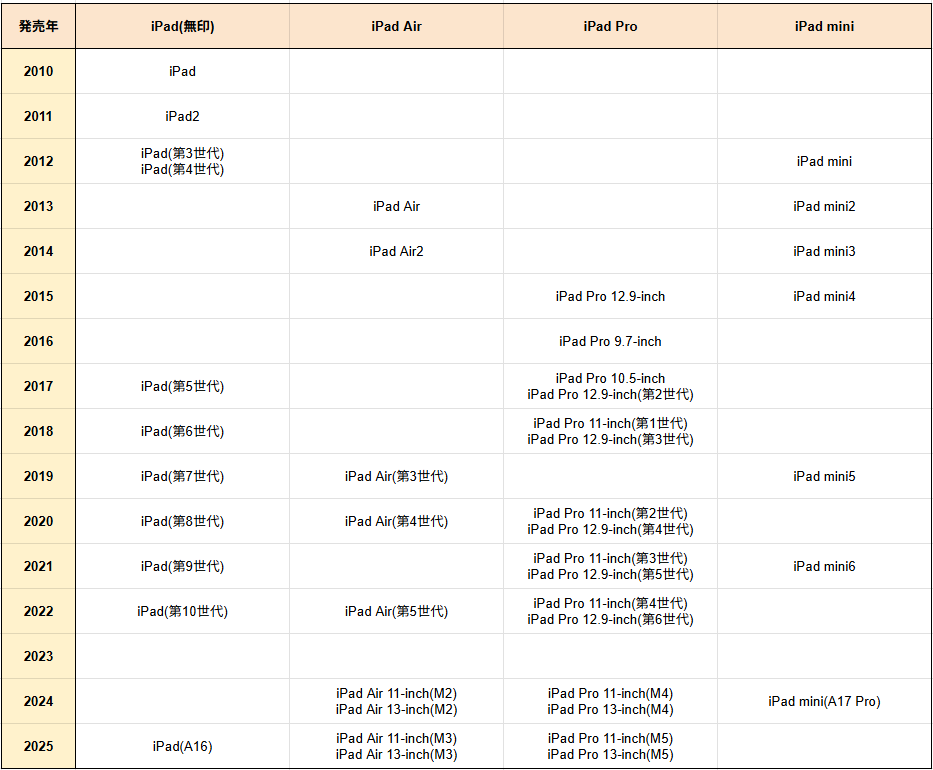
Task: Click the 発売年 column header
Action: [x=38, y=27]
